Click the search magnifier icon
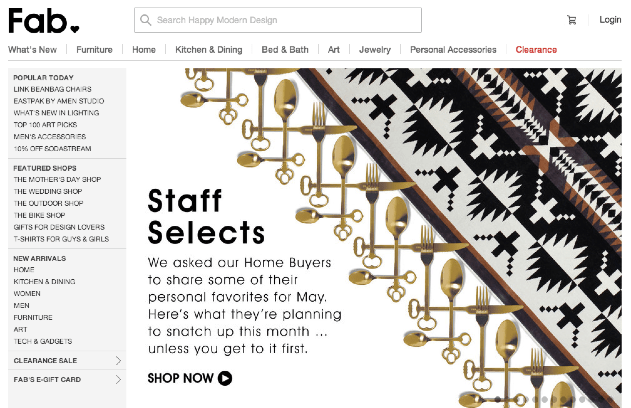631x408 pixels. pyautogui.click(x=146, y=20)
